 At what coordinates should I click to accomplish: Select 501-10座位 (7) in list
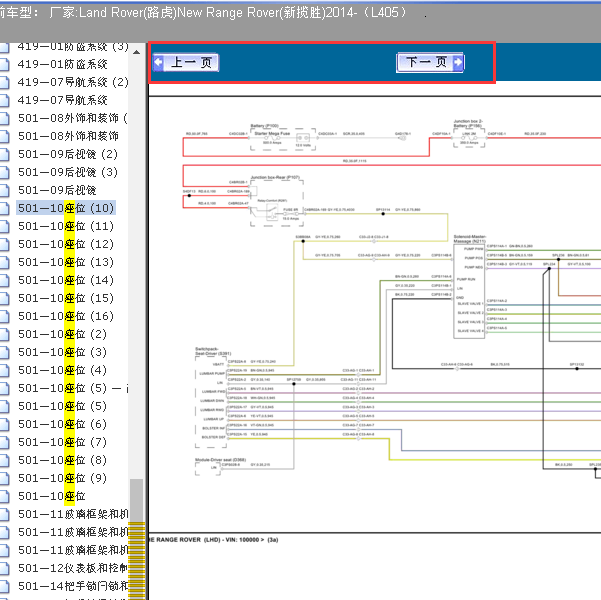pyautogui.click(x=62, y=443)
